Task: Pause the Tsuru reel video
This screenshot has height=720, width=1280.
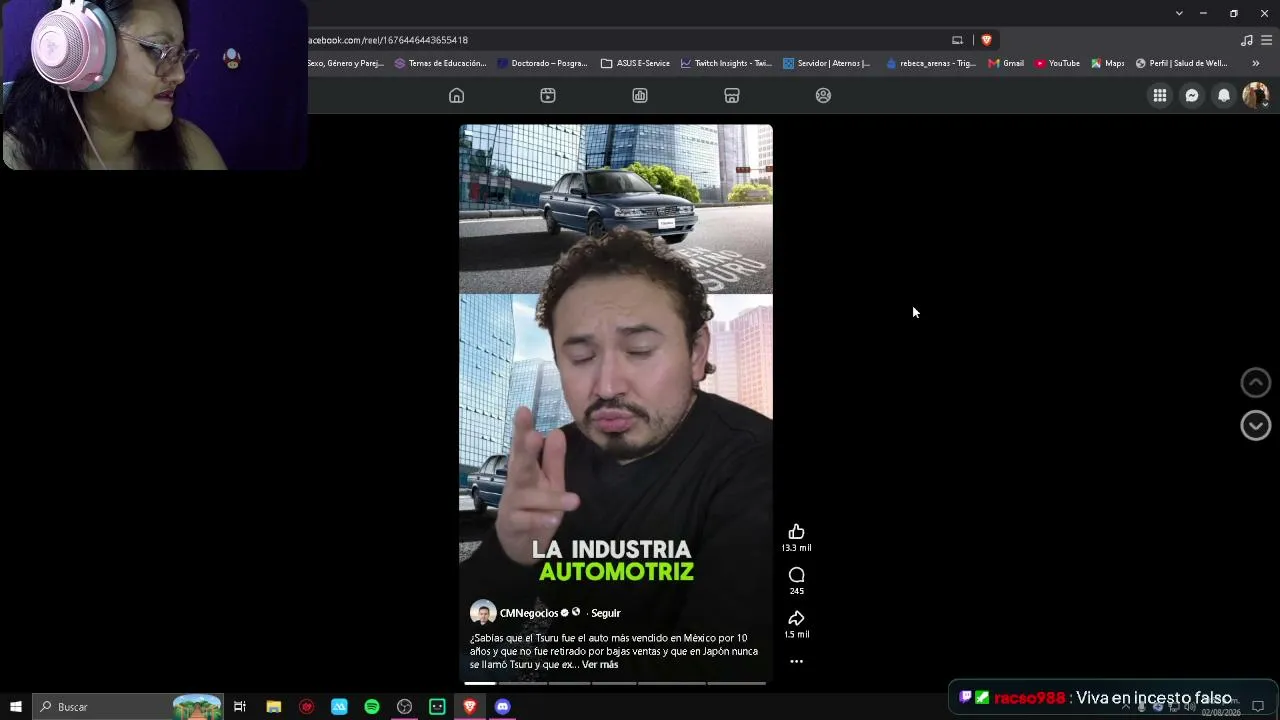Action: [x=615, y=404]
